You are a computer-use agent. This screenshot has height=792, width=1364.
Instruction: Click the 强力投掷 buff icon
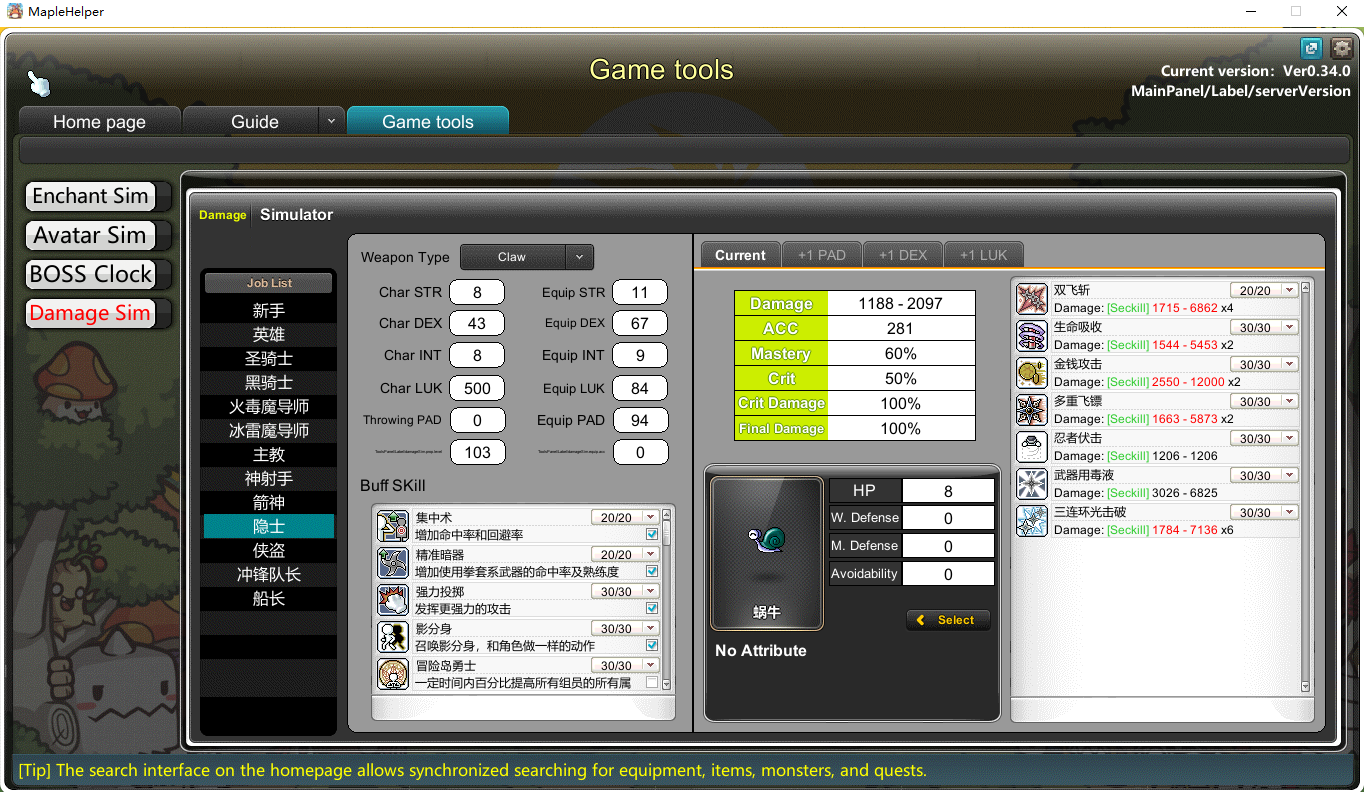point(393,600)
